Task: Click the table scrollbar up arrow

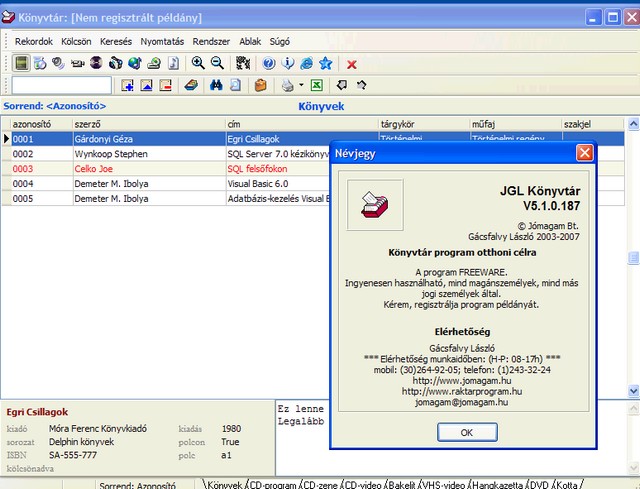Action: 633,124
